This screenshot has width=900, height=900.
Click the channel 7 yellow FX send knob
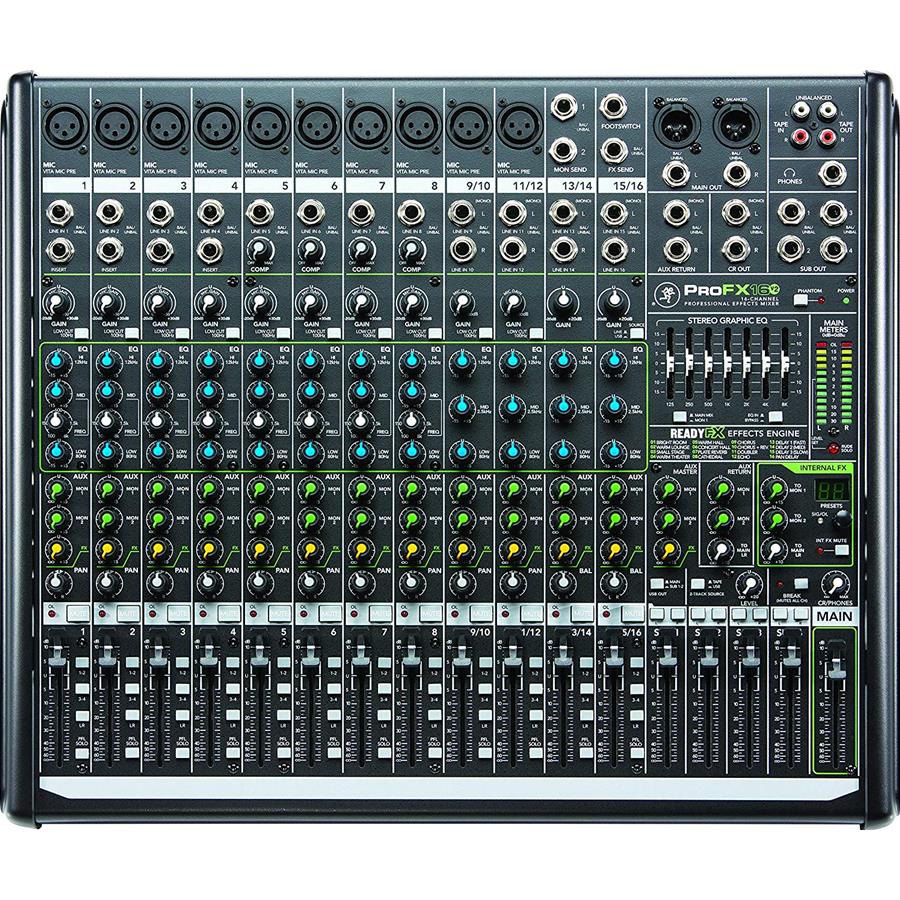360,550
